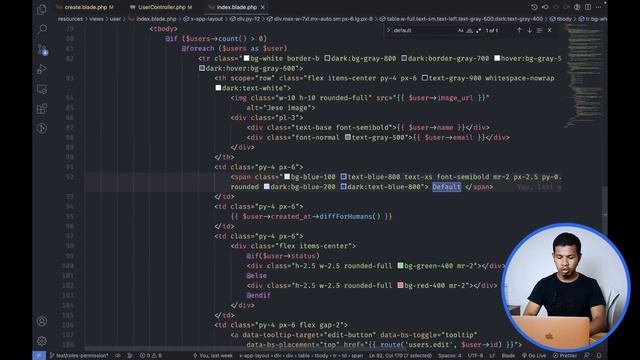Viewport: 640px width, 360px height.
Task: Click the div.py-12 breadcrumb
Action: pos(245,19)
